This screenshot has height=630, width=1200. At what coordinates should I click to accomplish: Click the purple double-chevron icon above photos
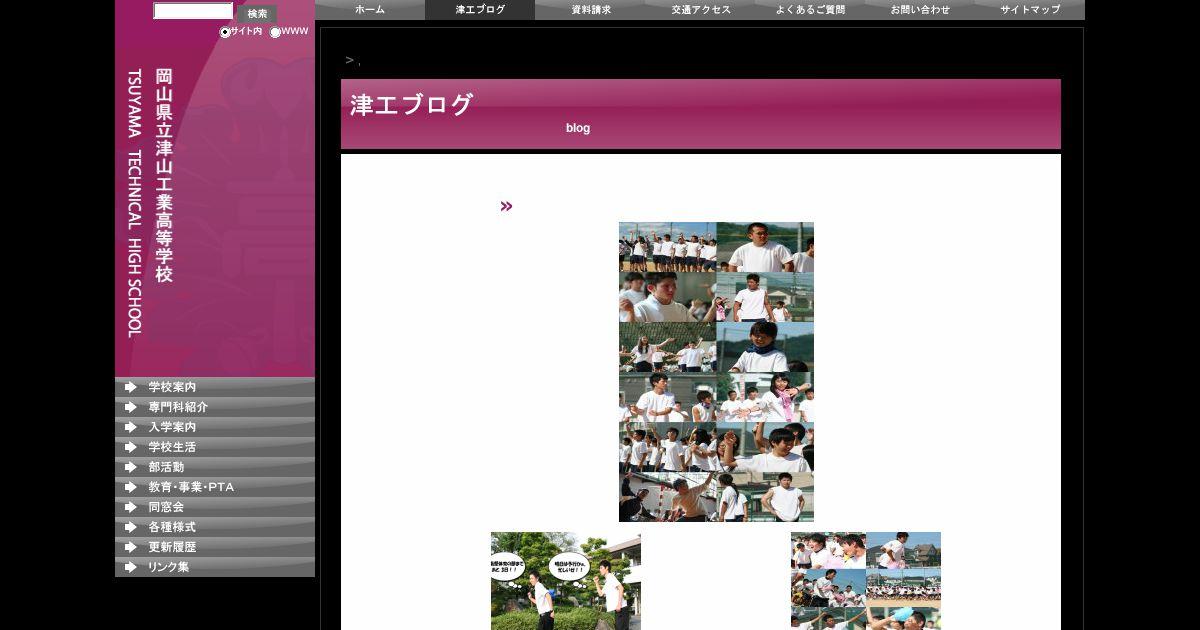pos(506,206)
